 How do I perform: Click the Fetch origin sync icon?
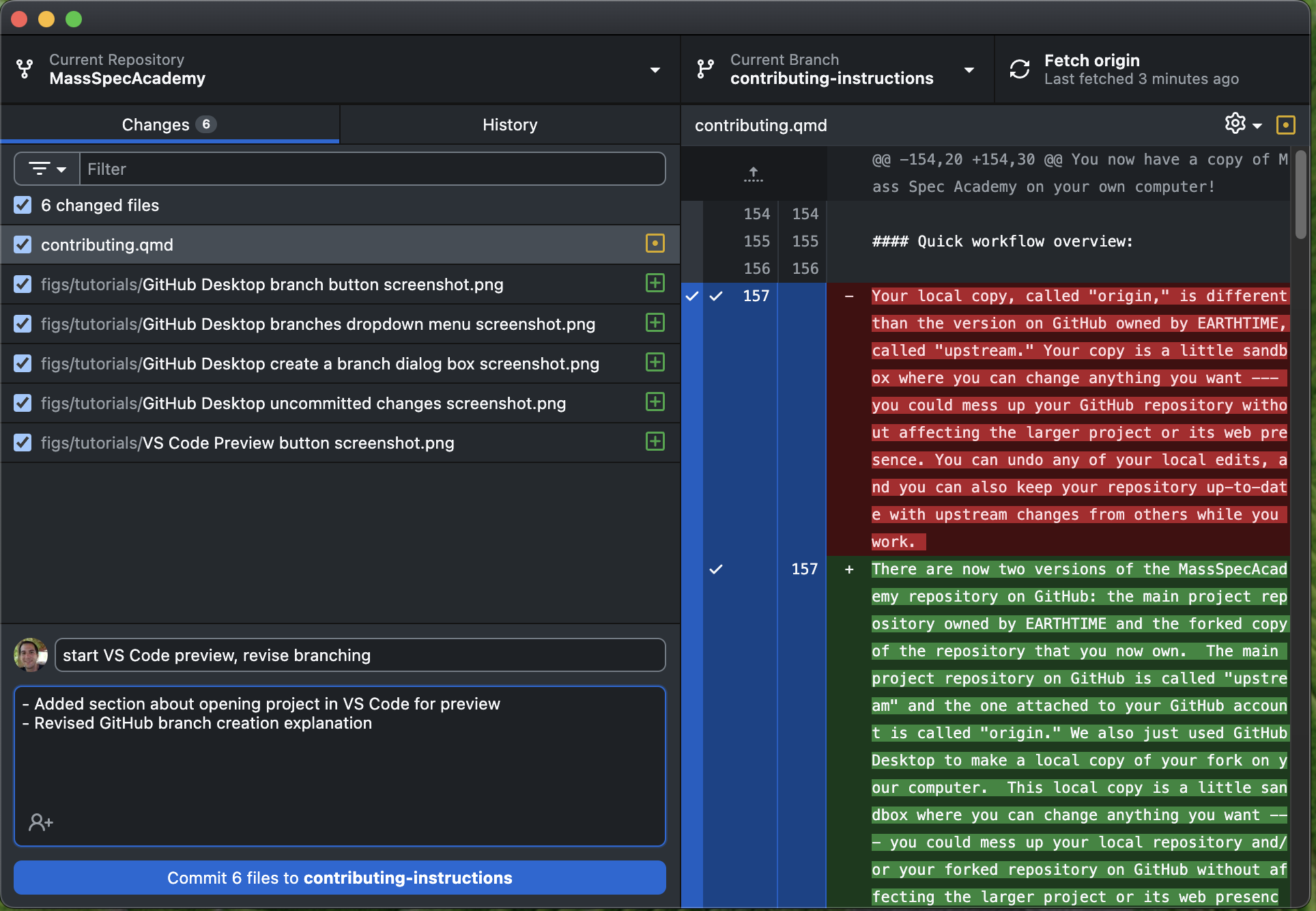1020,69
